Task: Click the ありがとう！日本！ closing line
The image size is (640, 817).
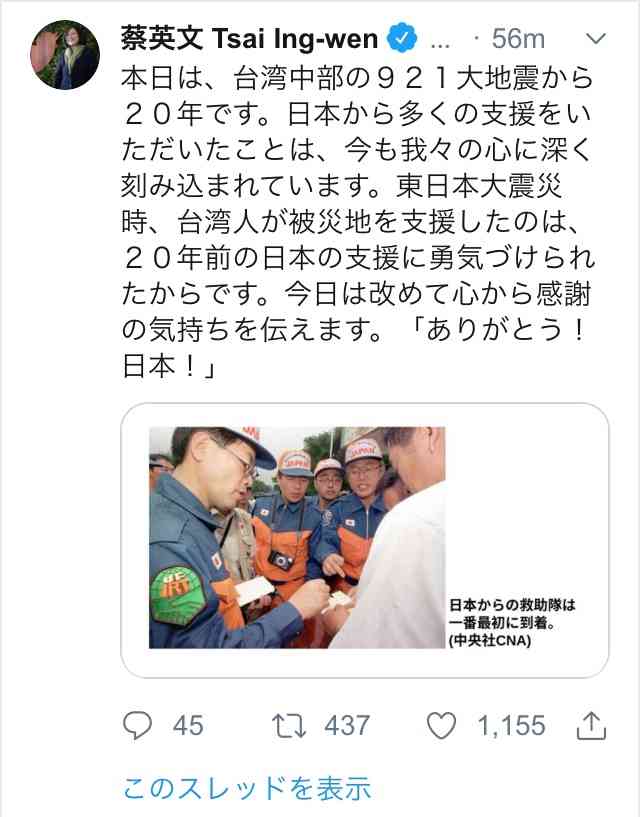Action: [x=354, y=348]
